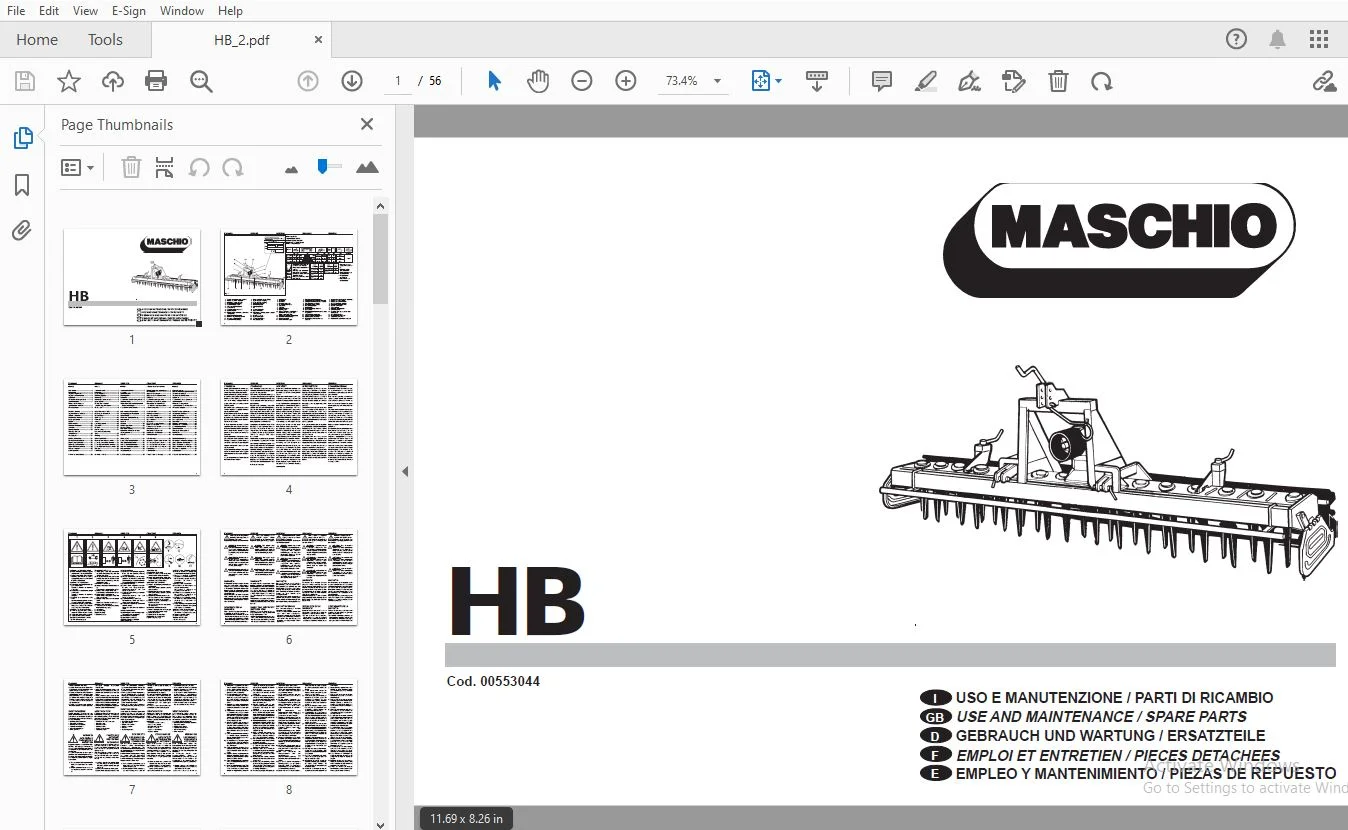Choose the Selection arrow tool
1348x830 pixels.
494,82
